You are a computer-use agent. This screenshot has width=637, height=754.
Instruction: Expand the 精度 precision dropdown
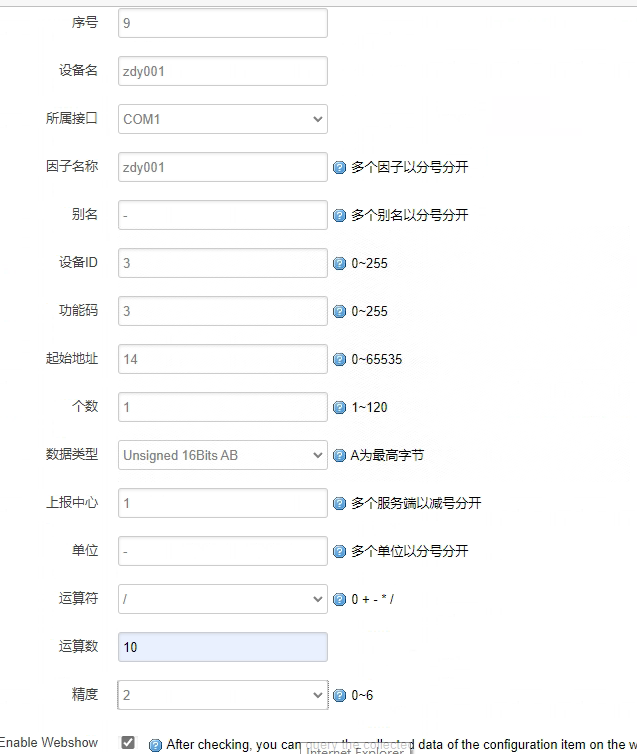click(222, 695)
